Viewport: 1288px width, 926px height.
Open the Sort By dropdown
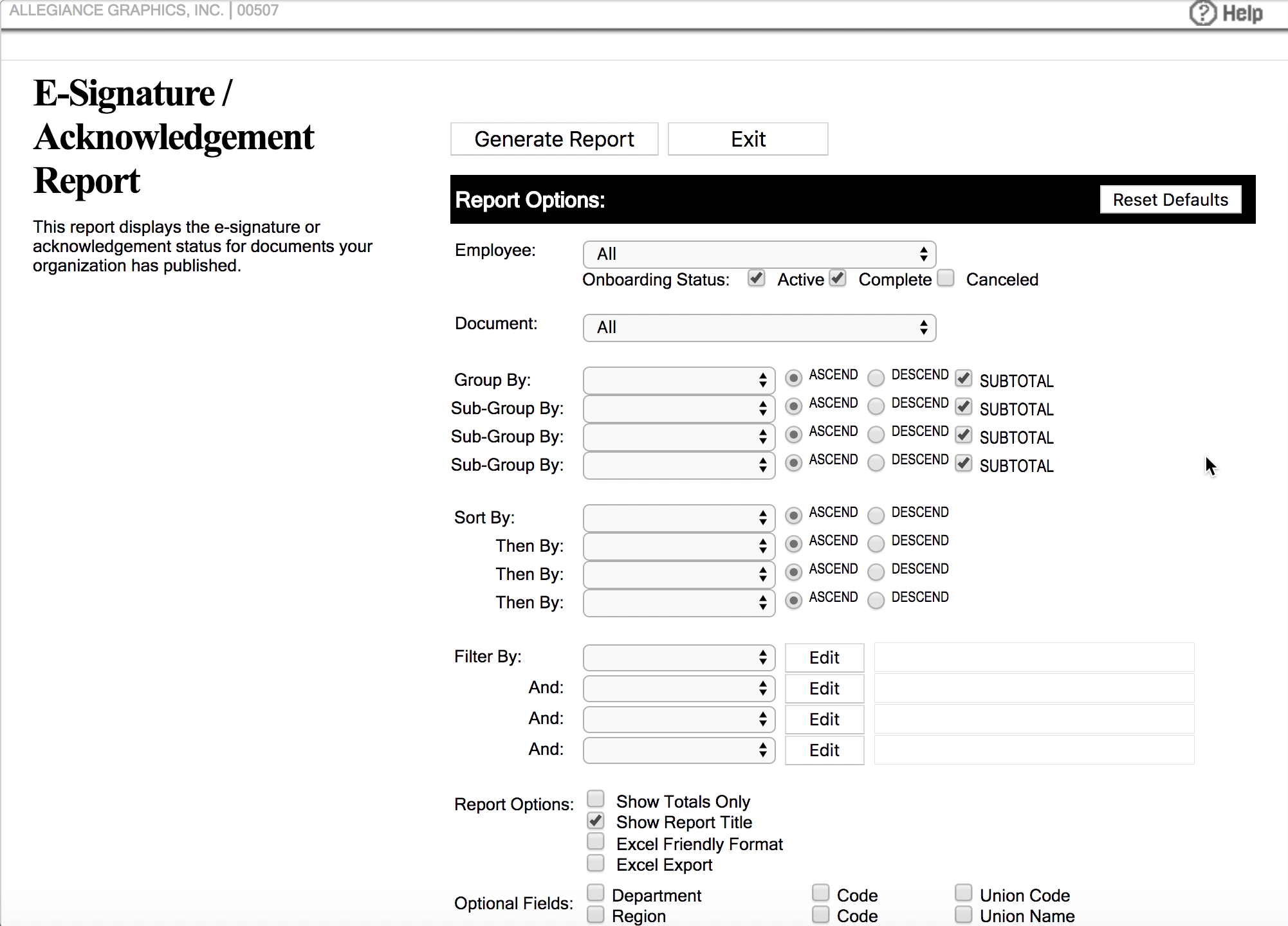[678, 517]
